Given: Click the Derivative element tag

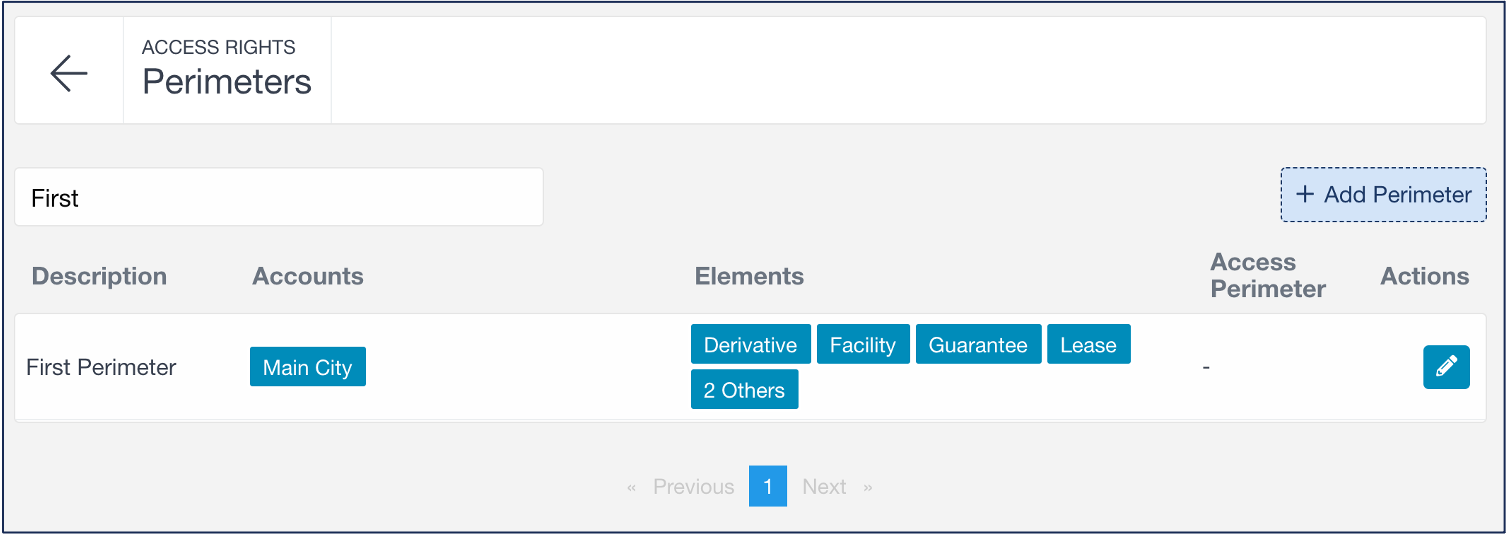Looking at the screenshot, I should click(x=750, y=345).
